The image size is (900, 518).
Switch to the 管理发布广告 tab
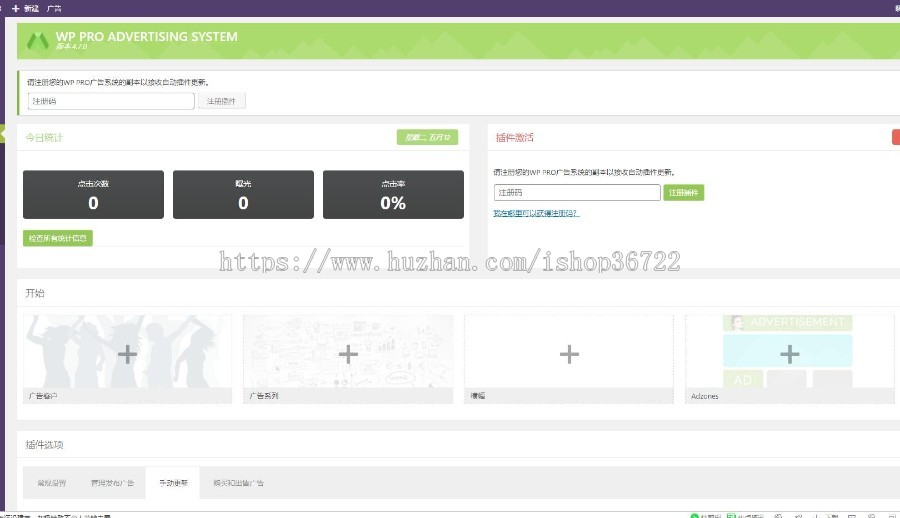point(112,483)
